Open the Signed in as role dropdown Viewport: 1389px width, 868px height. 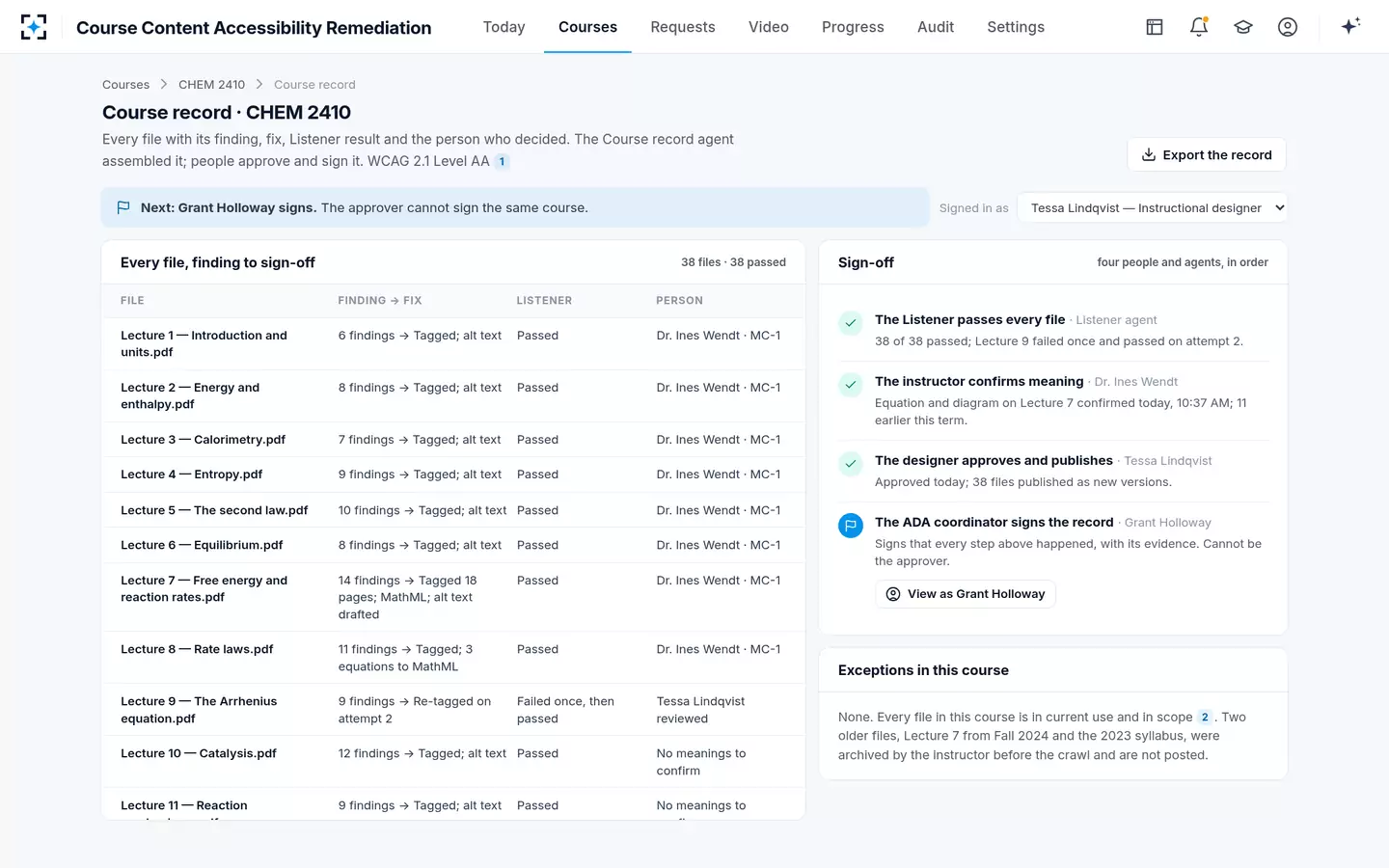click(x=1153, y=207)
